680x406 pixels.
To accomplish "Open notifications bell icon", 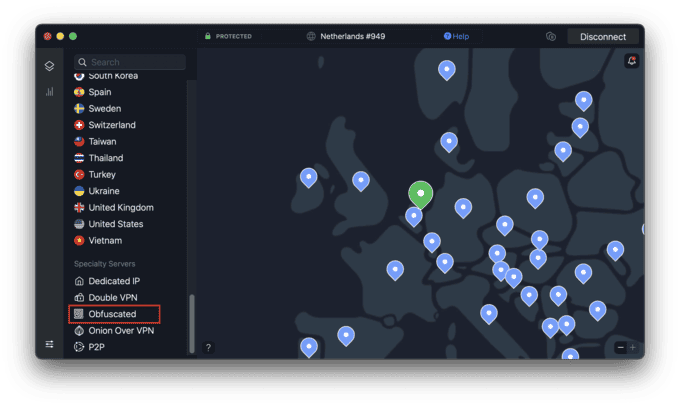I will [632, 61].
